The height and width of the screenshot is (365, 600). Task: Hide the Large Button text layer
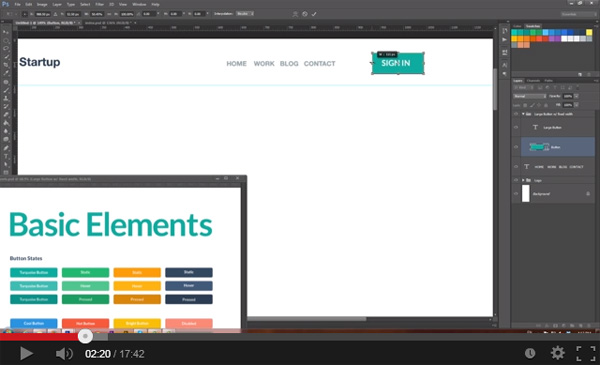tap(516, 127)
